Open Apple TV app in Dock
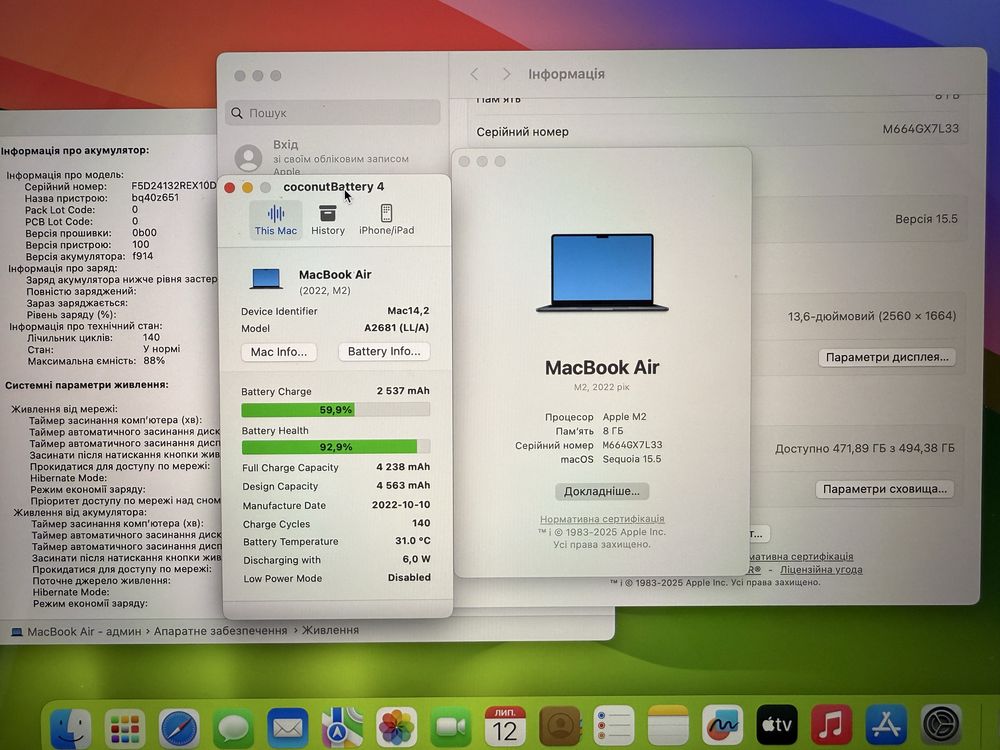1000x750 pixels. tap(777, 724)
